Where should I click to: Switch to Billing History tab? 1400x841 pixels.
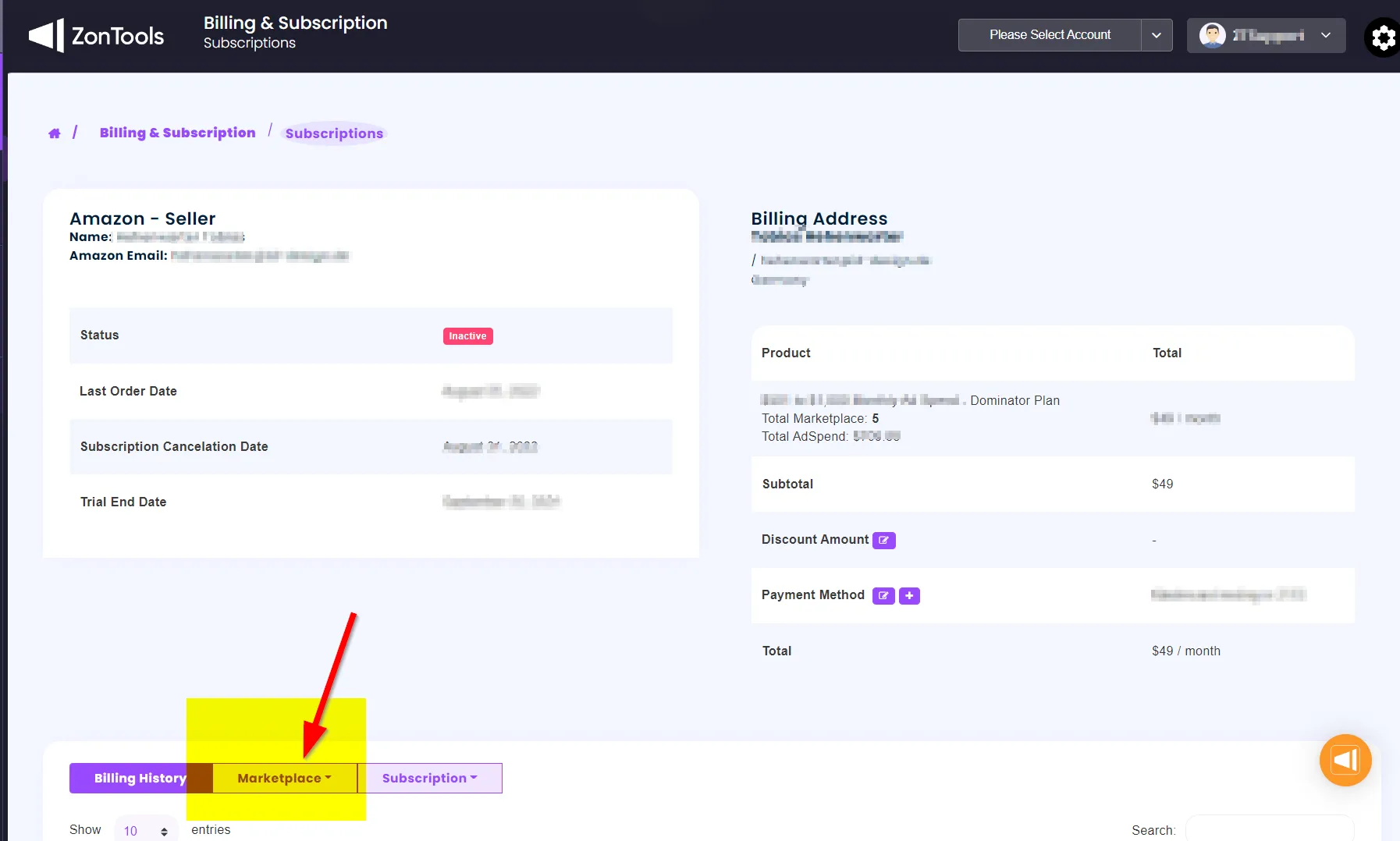click(x=140, y=778)
